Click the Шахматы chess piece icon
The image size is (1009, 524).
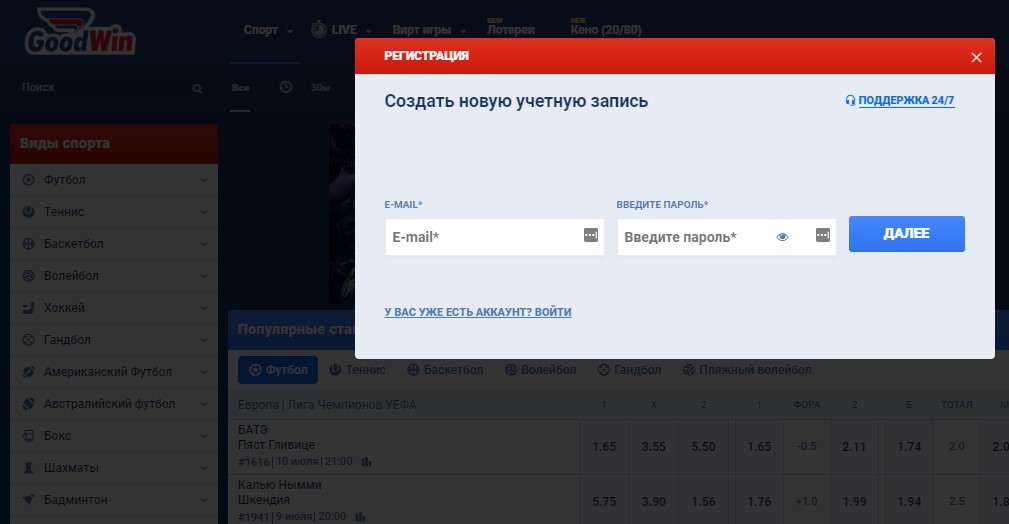click(x=28, y=467)
